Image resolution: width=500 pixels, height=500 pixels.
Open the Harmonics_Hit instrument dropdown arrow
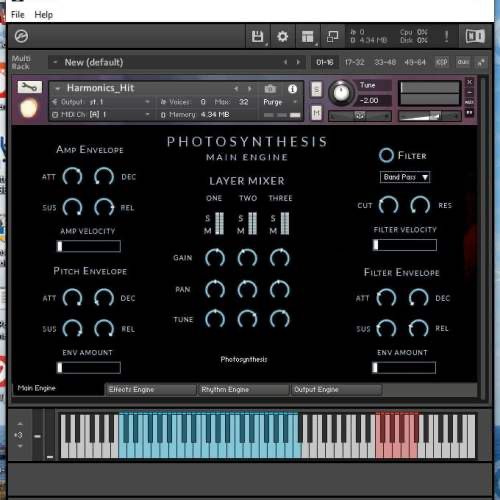coord(58,89)
